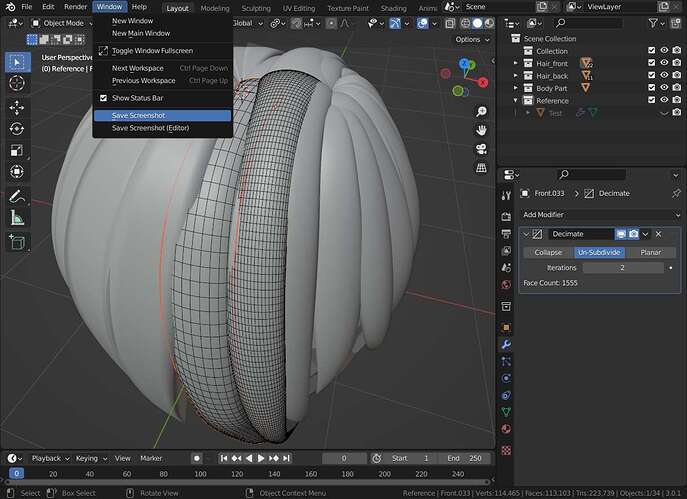Select the Select Box tool
Screen dimensions: 687x499
click(x=18, y=62)
